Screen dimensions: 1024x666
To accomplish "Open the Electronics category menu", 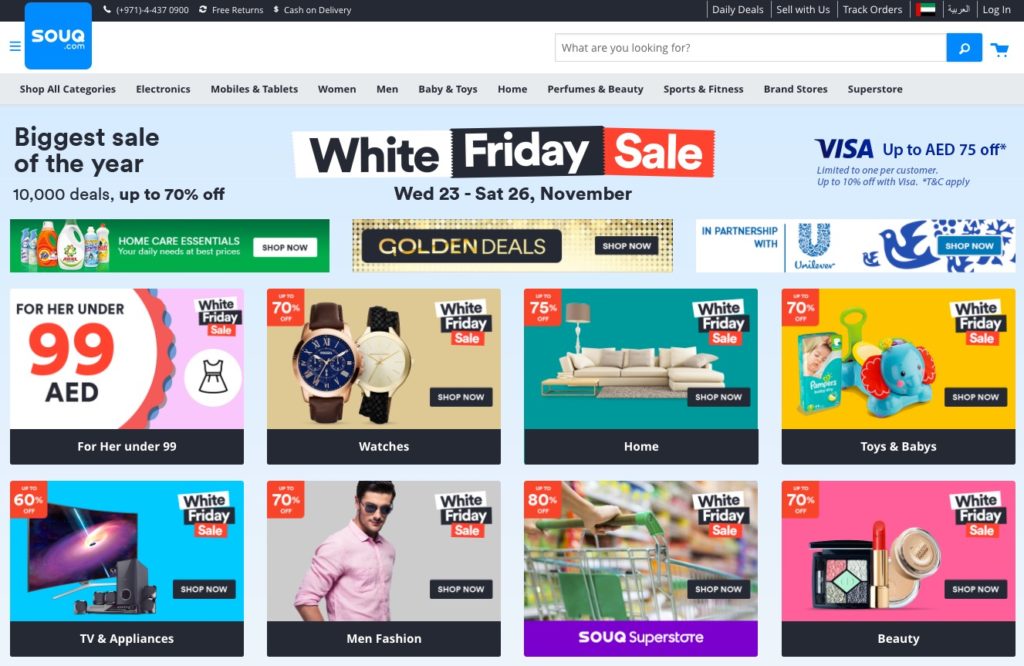I will click(x=163, y=89).
